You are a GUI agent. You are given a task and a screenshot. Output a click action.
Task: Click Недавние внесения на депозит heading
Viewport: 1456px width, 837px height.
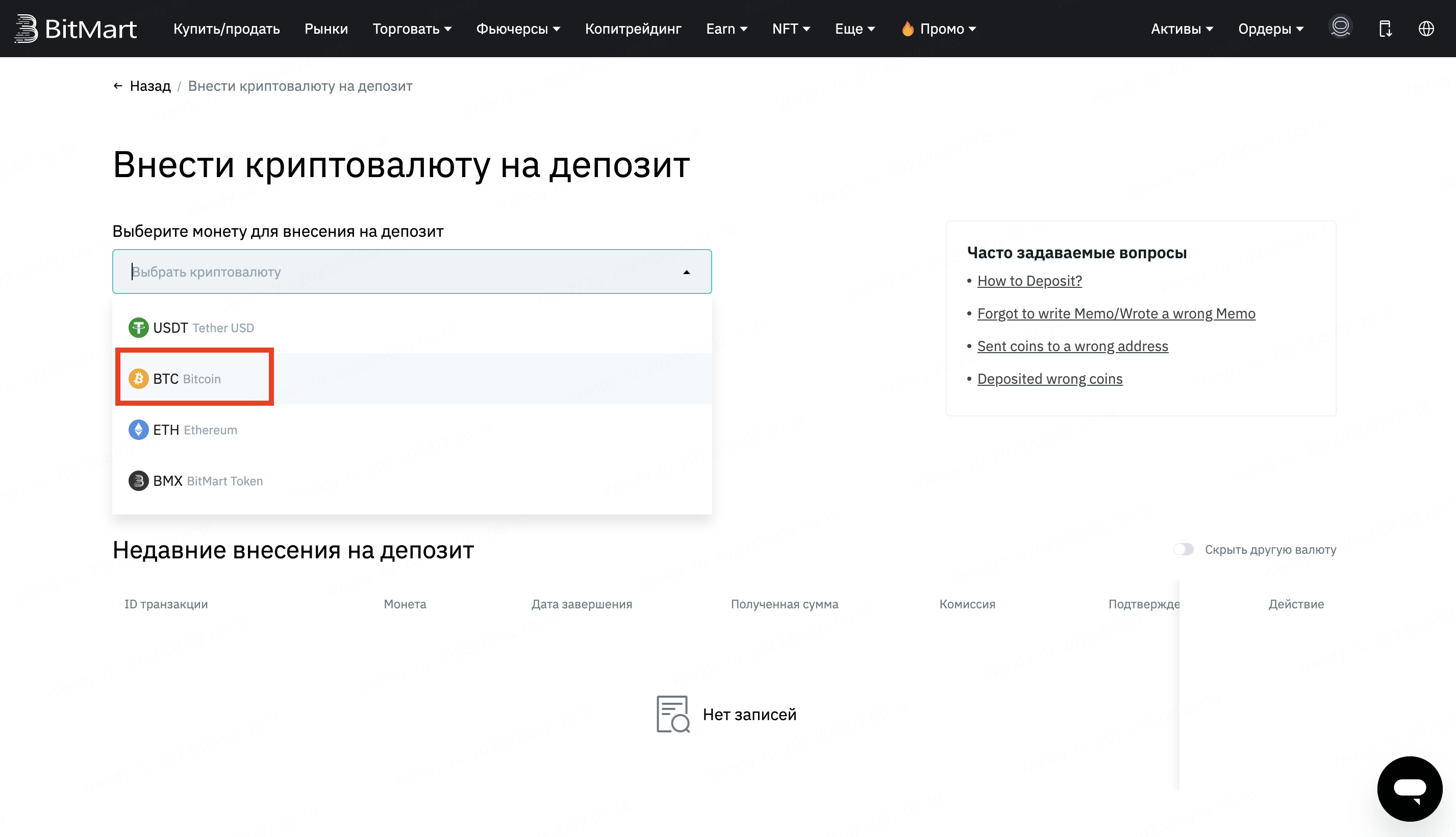(293, 550)
